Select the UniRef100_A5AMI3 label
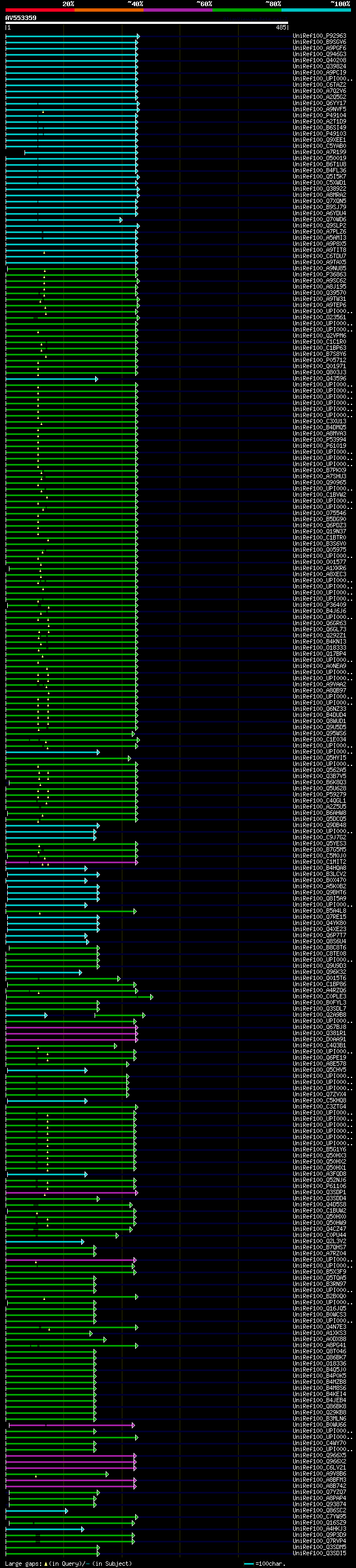 click(x=319, y=238)
